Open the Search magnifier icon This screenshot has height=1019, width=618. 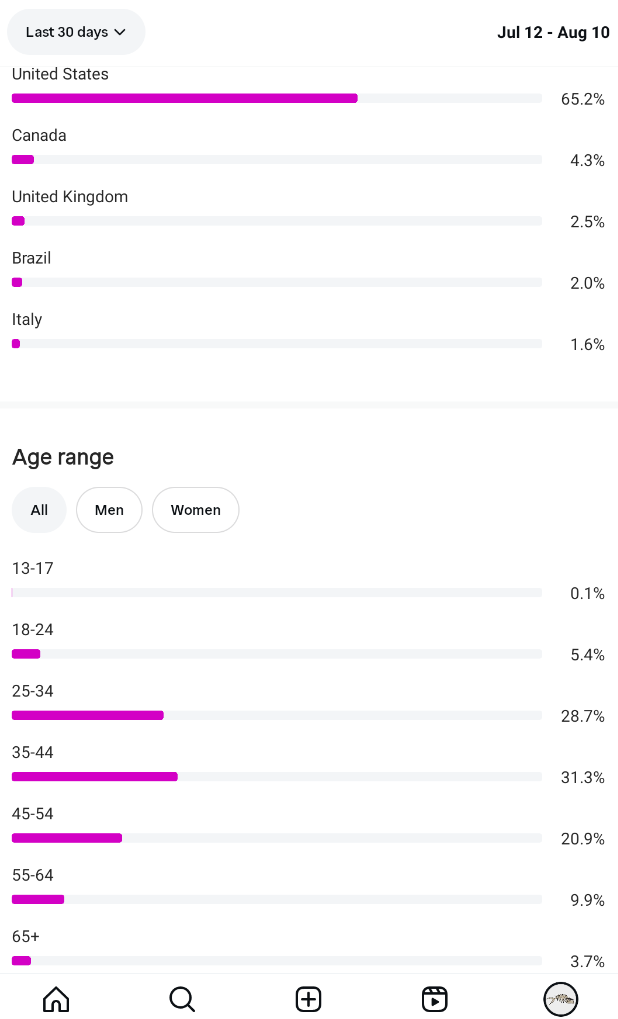[182, 999]
